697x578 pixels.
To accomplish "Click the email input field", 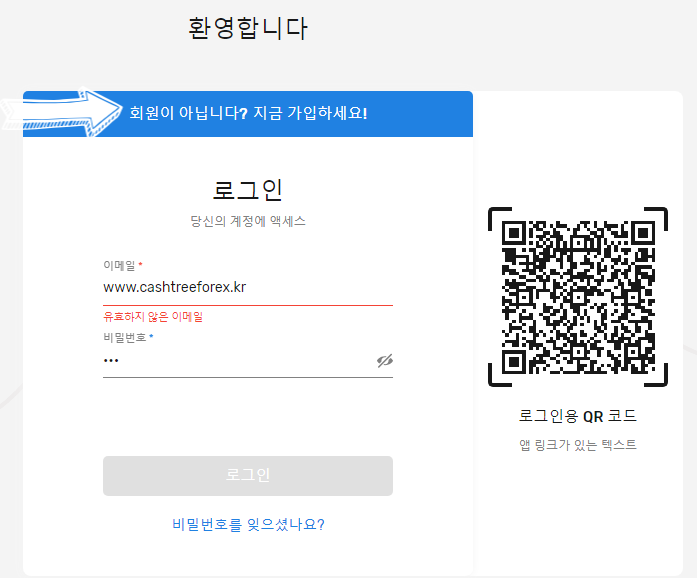I will point(248,287).
